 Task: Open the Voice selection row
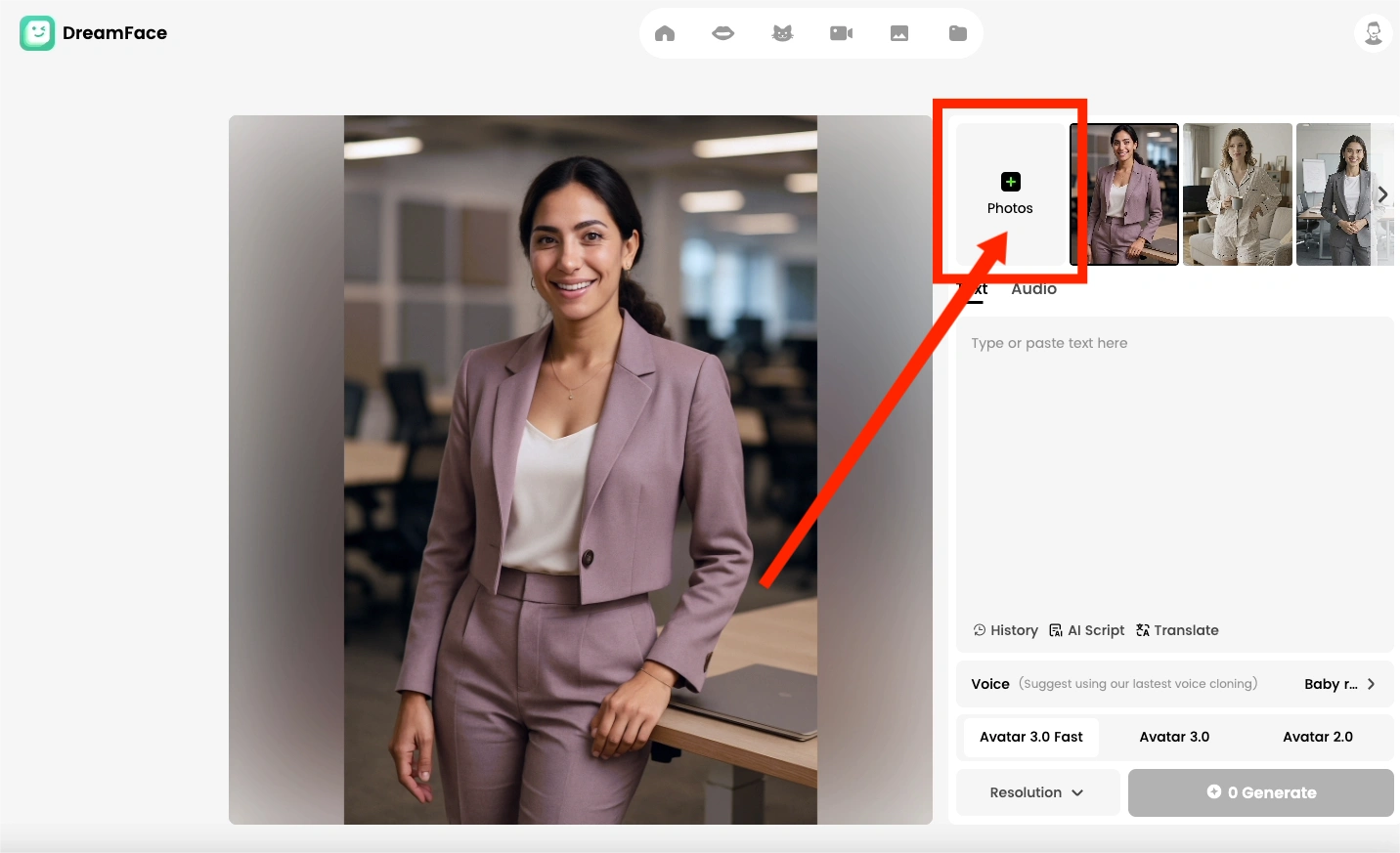click(x=1173, y=684)
